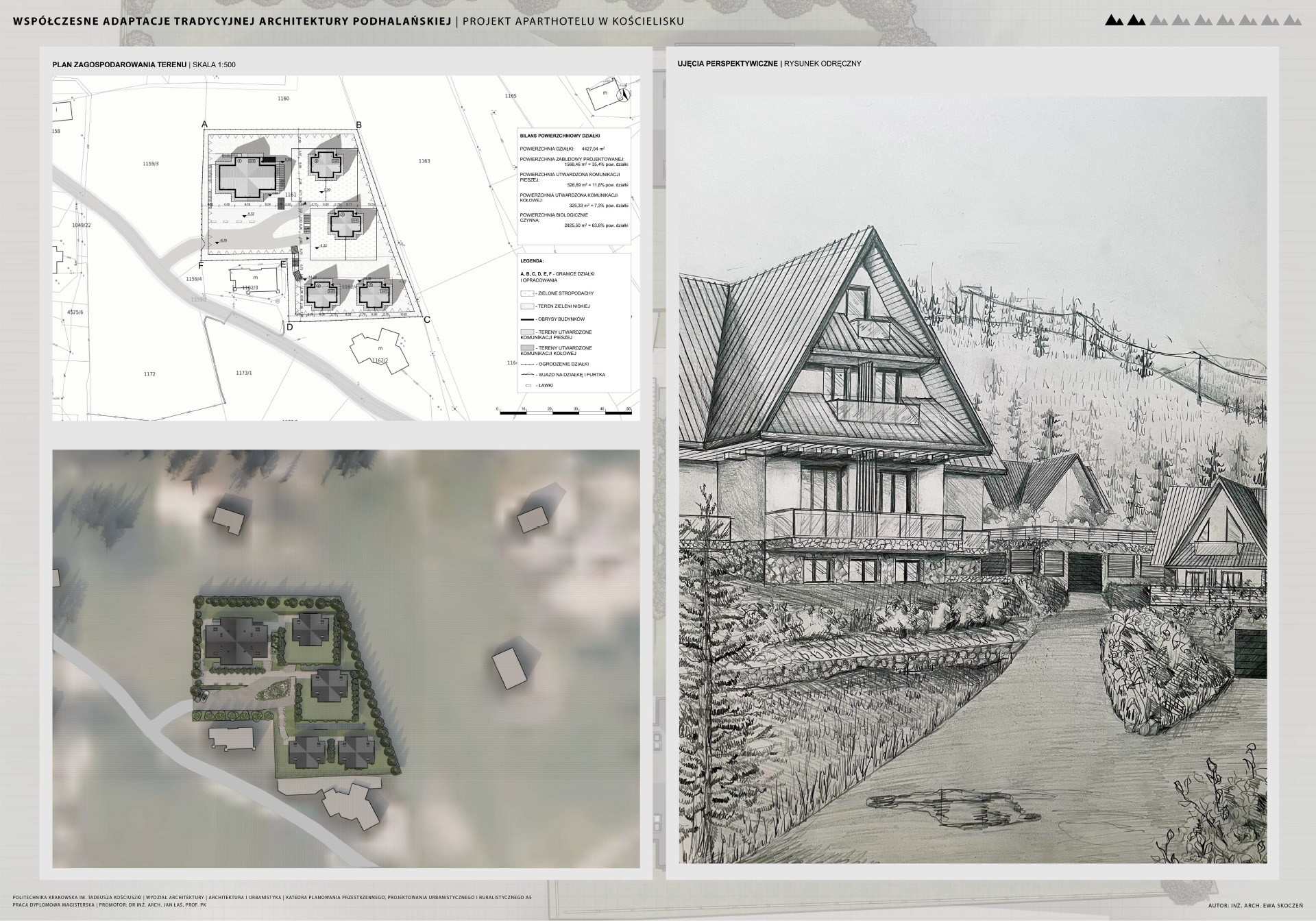Click the first black mountain page icon
This screenshot has height=921, width=1316.
click(x=1114, y=21)
